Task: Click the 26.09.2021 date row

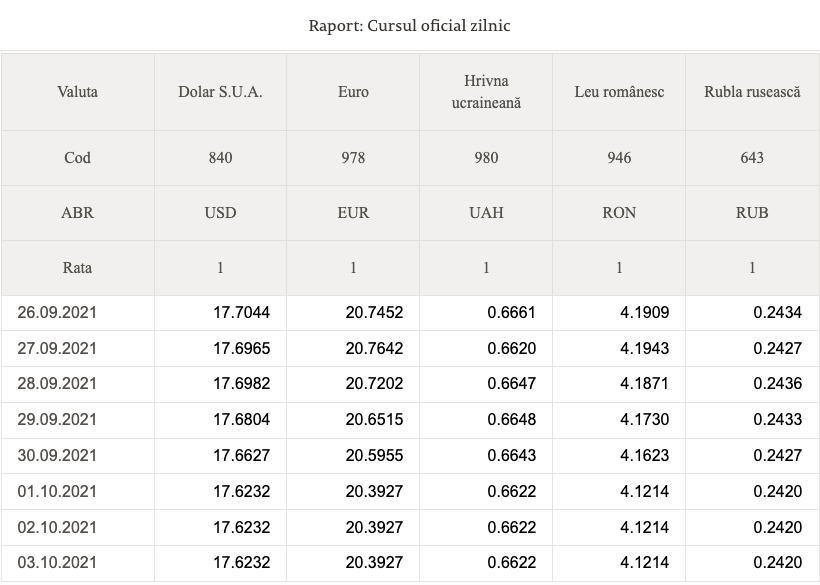Action: point(410,313)
